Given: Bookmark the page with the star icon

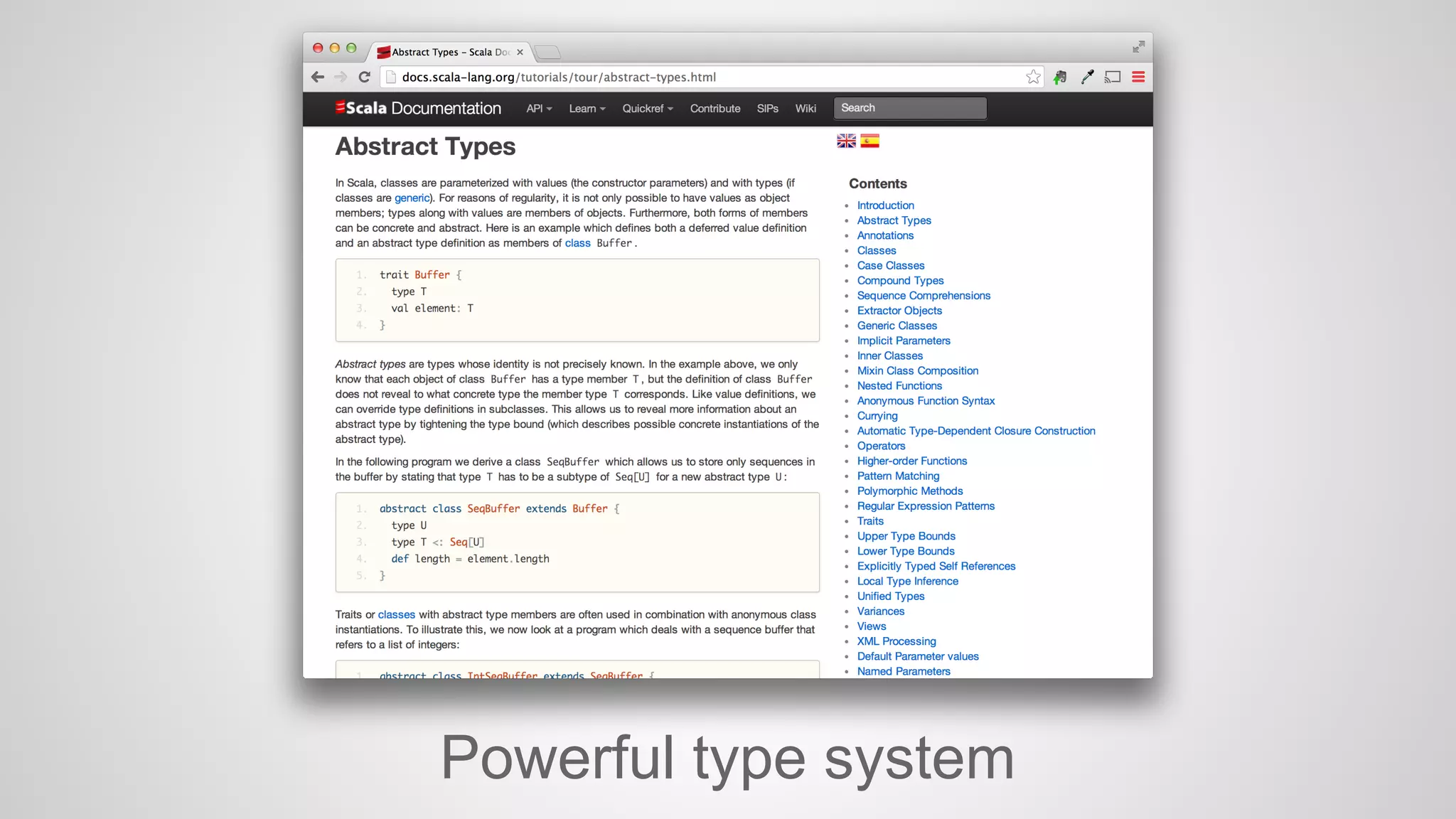Looking at the screenshot, I should 1033,77.
